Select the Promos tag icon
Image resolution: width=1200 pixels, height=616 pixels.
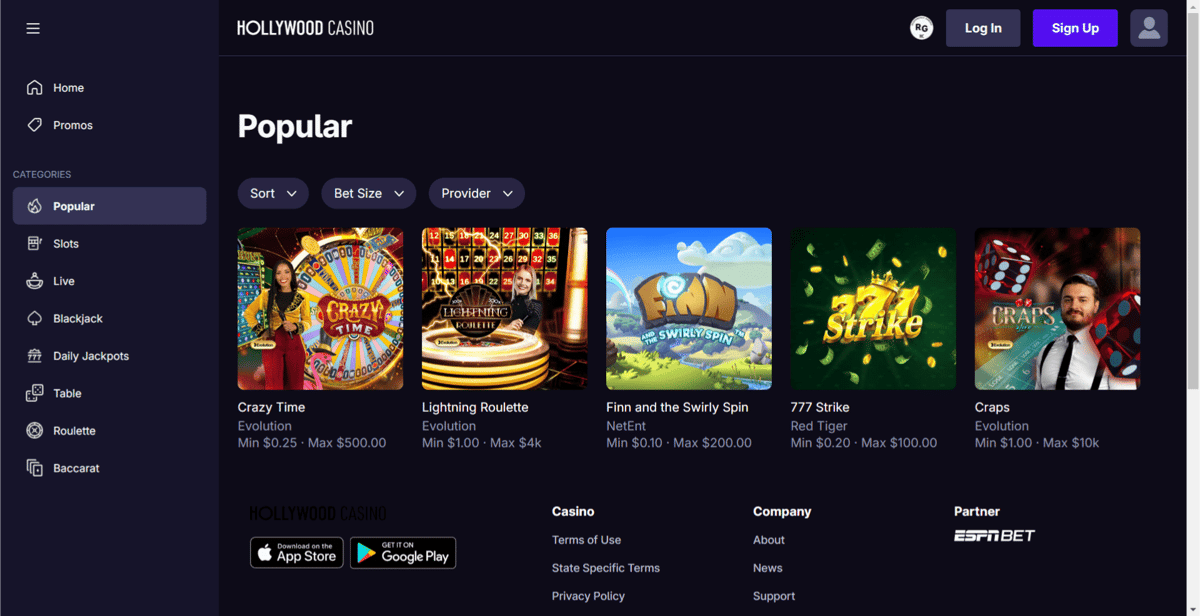(x=35, y=125)
